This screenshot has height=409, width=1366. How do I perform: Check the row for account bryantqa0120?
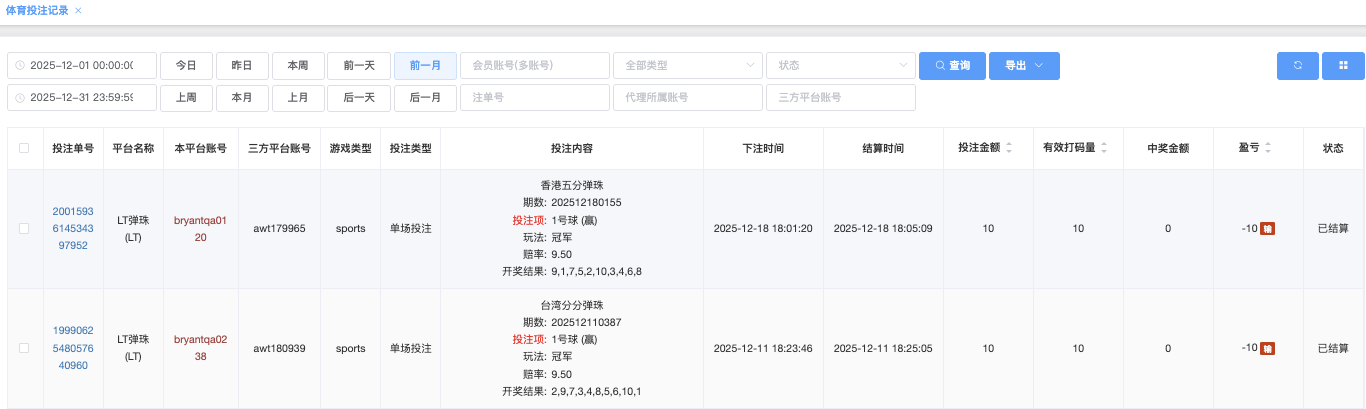(24, 229)
